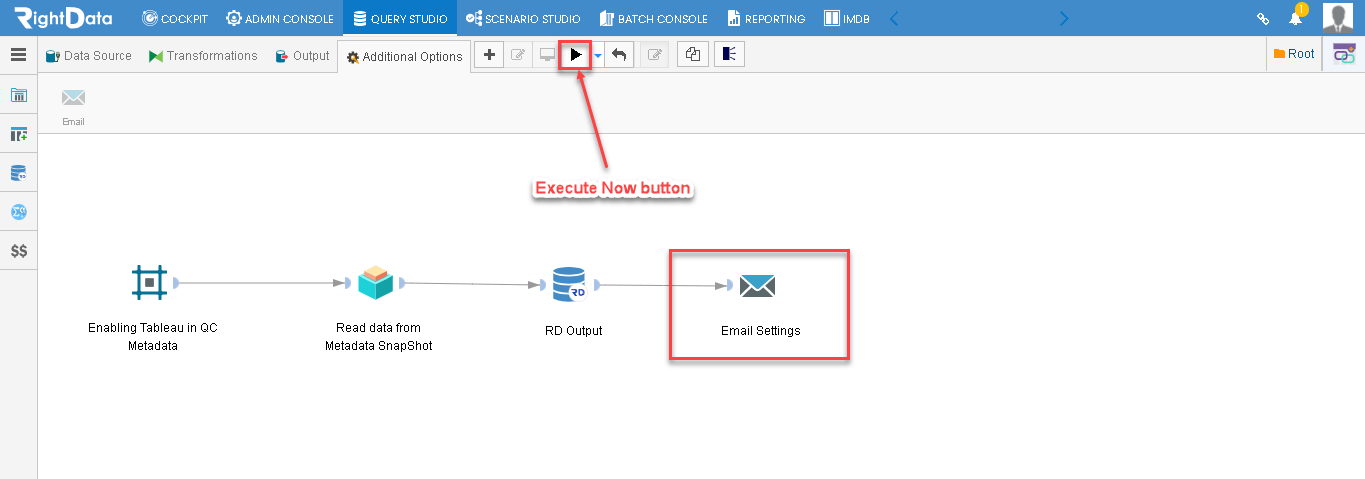Click the second greyed-out edit pencil icon
This screenshot has width=1365, height=479.
[x=654, y=55]
